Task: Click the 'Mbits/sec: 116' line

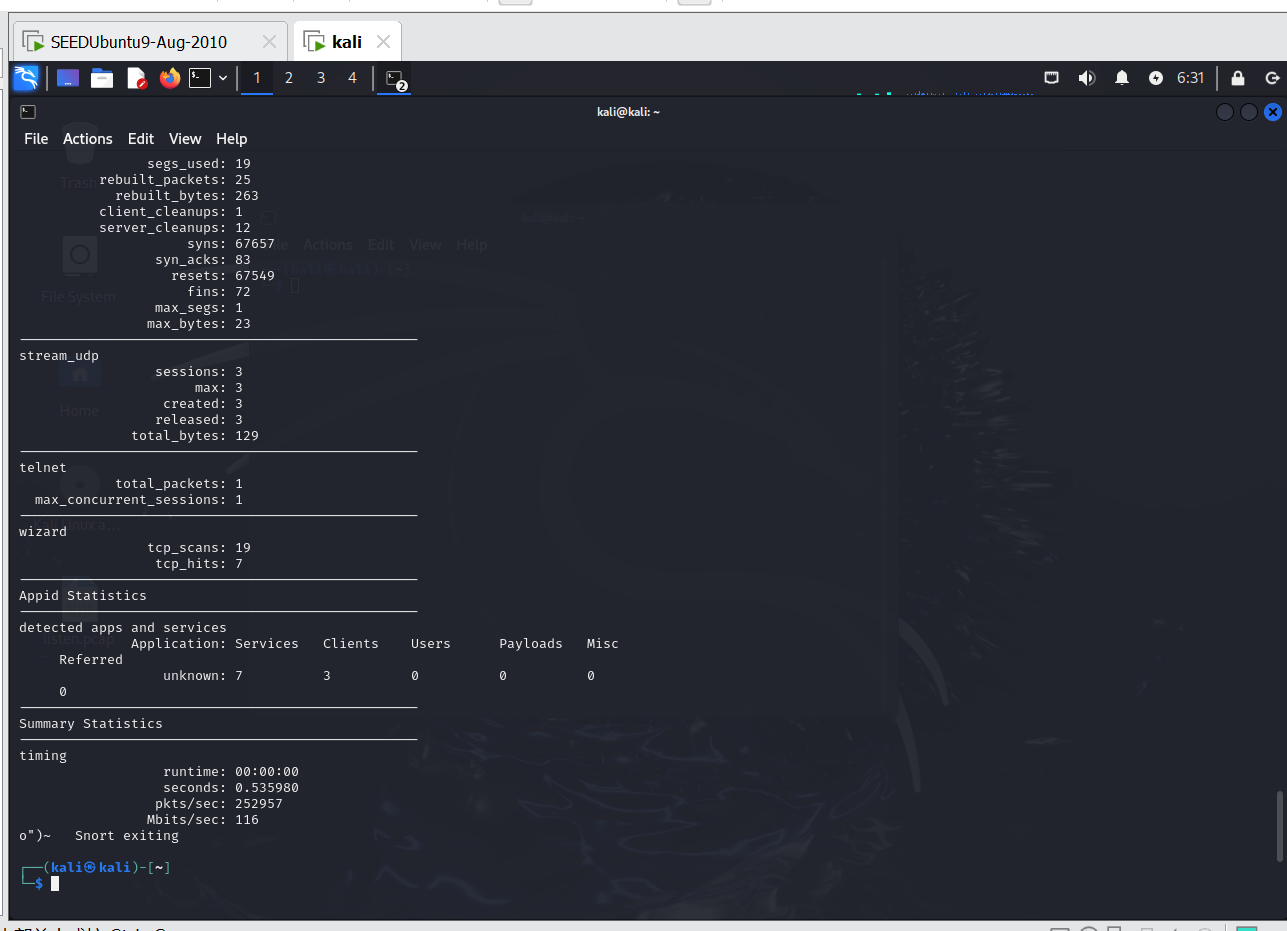Action: (x=203, y=820)
